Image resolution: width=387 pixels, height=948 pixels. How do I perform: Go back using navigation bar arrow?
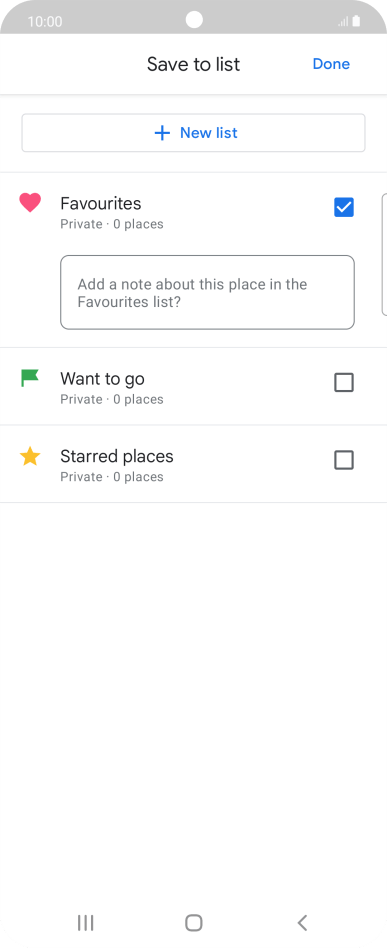[302, 923]
